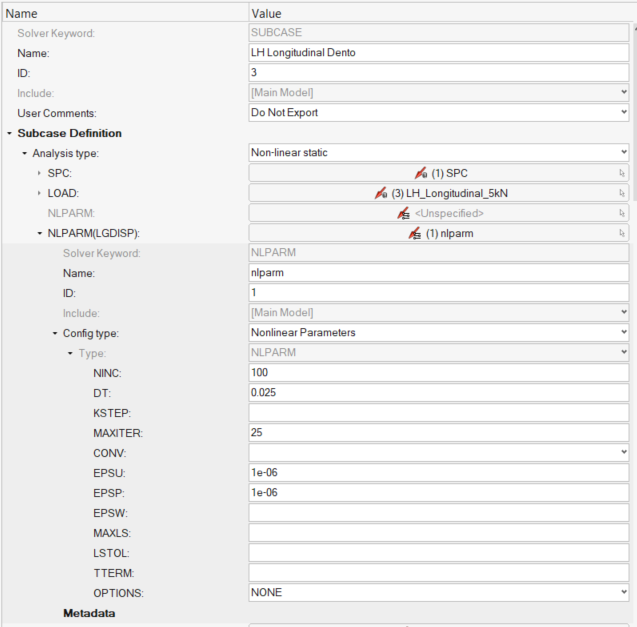Screen dimensions: 637x627
Task: Open the CONV dropdown
Action: [624, 452]
